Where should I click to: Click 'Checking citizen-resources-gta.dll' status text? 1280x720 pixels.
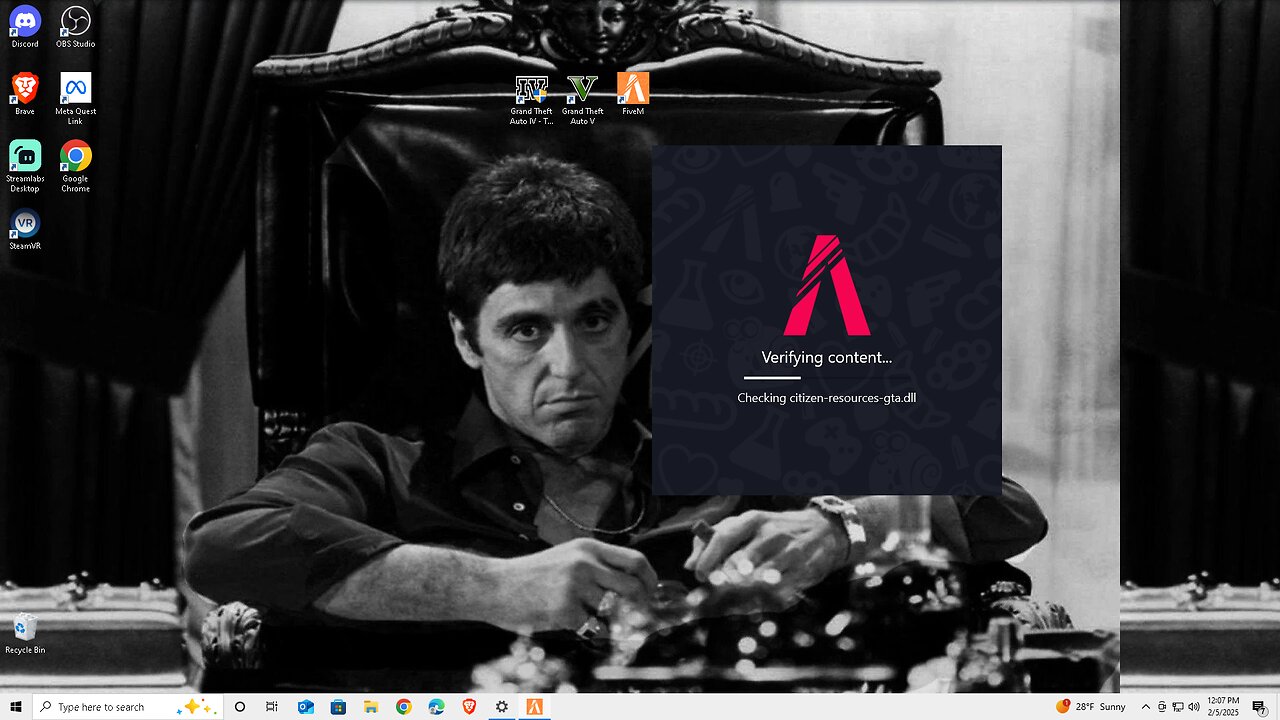click(x=827, y=398)
